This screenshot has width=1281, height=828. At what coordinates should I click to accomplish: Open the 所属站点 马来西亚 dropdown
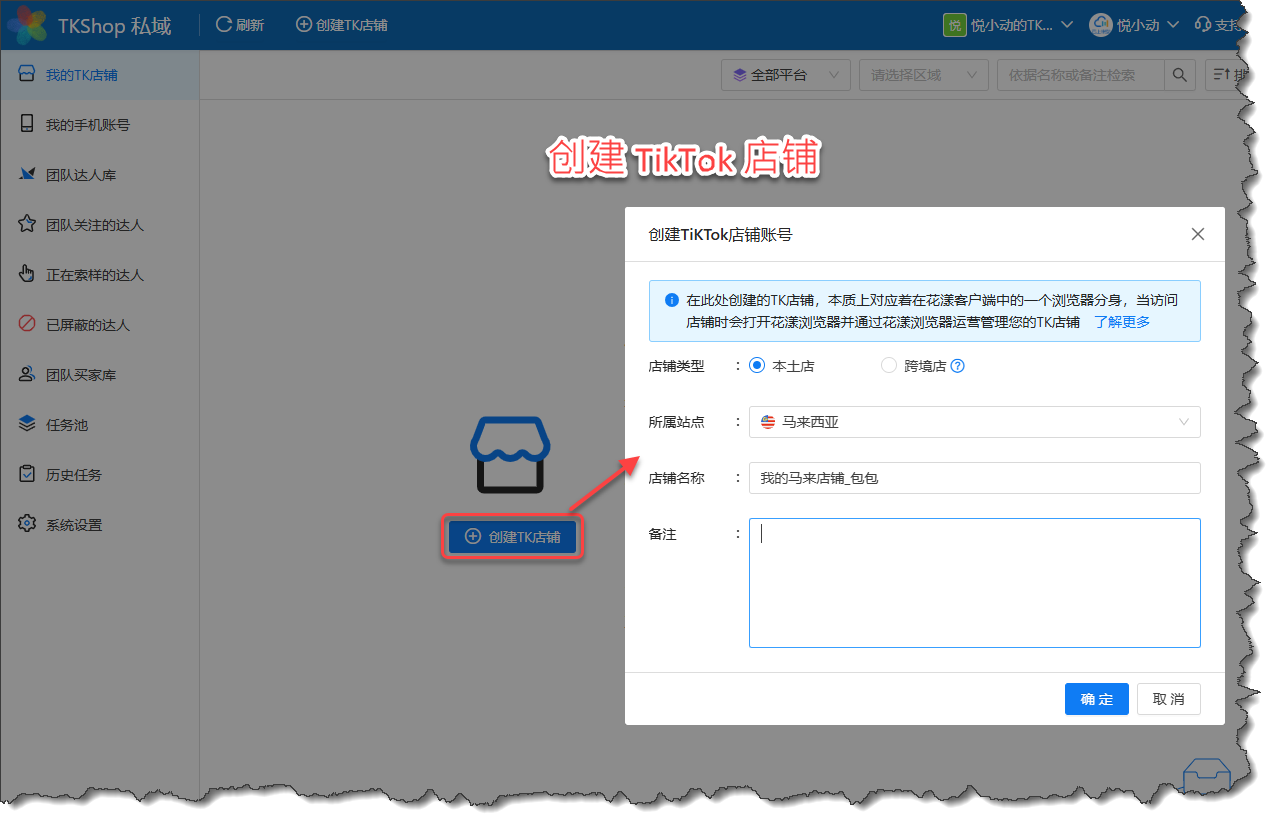pyautogui.click(x=975, y=422)
